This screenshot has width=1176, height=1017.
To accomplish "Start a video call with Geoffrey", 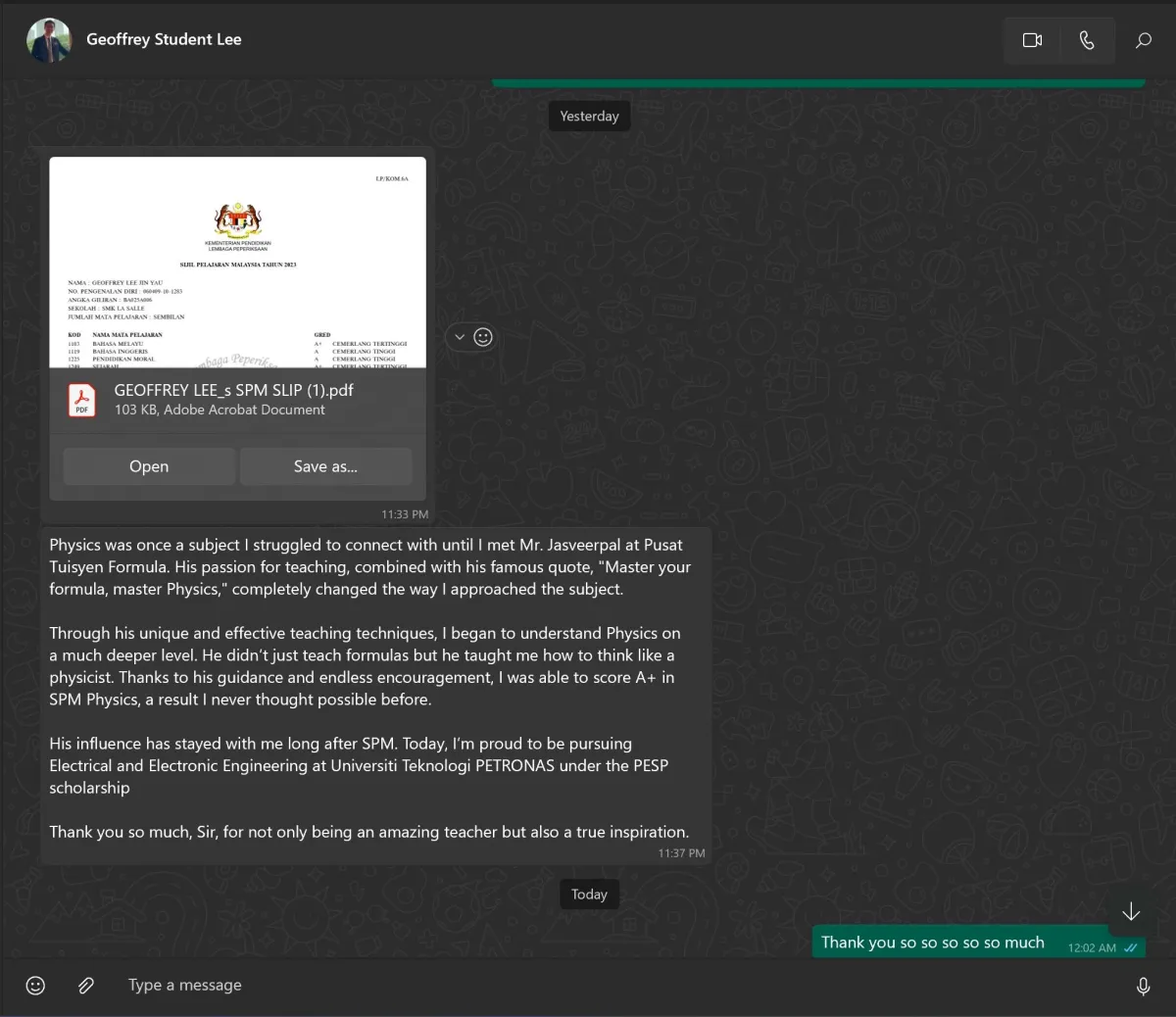I will point(1032,40).
